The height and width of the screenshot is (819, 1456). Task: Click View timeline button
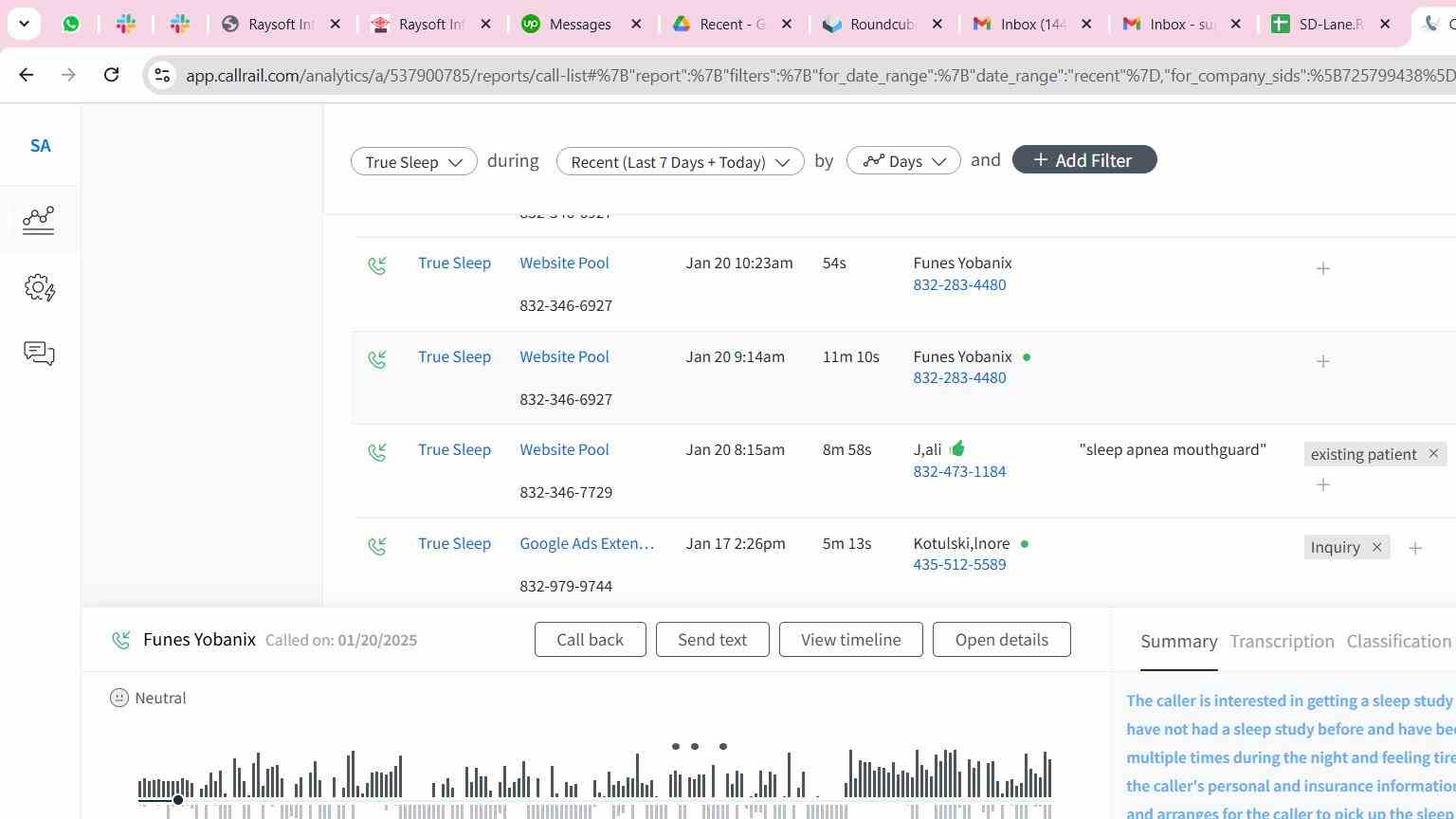click(x=850, y=640)
